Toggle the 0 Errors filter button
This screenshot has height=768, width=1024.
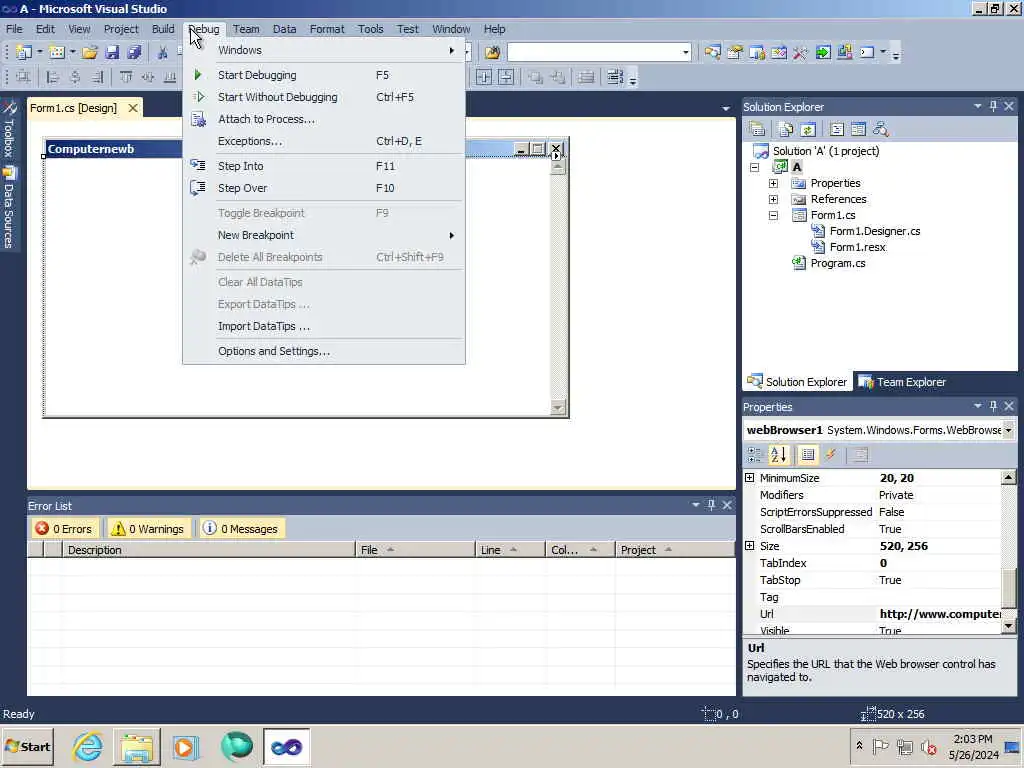[x=64, y=528]
